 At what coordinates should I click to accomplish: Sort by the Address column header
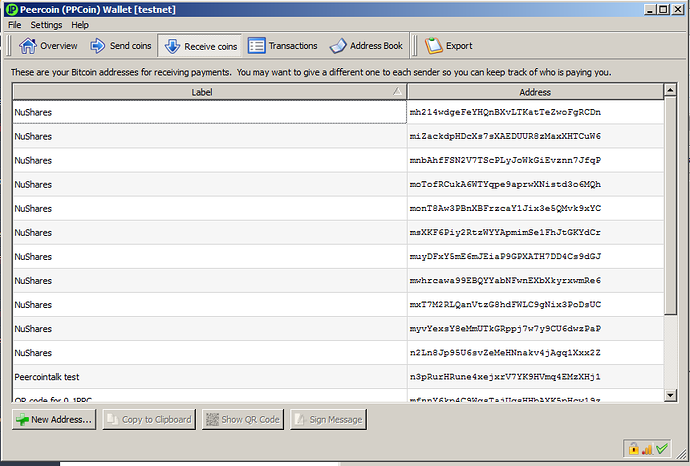click(x=535, y=92)
